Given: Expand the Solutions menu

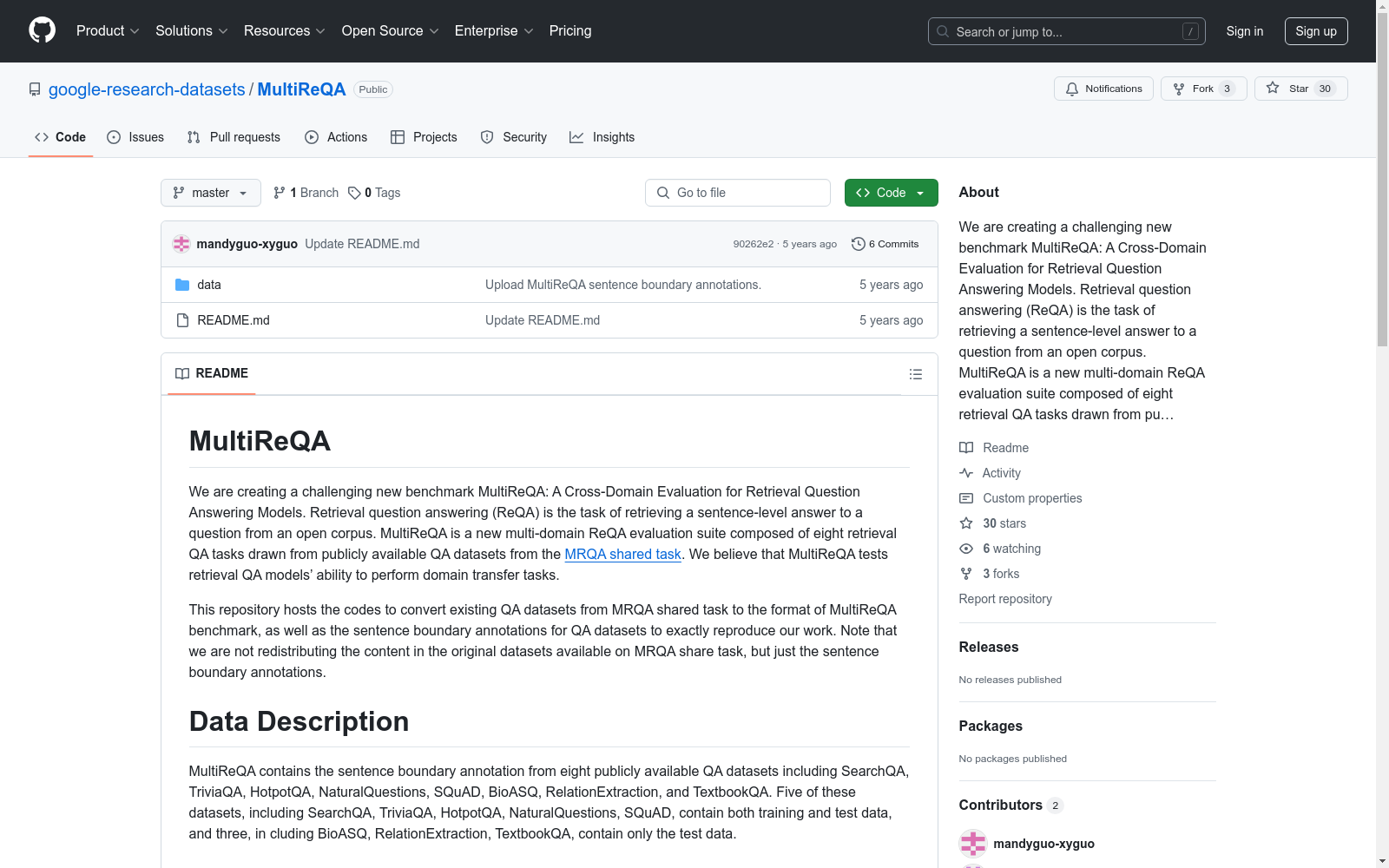Looking at the screenshot, I should (x=191, y=30).
